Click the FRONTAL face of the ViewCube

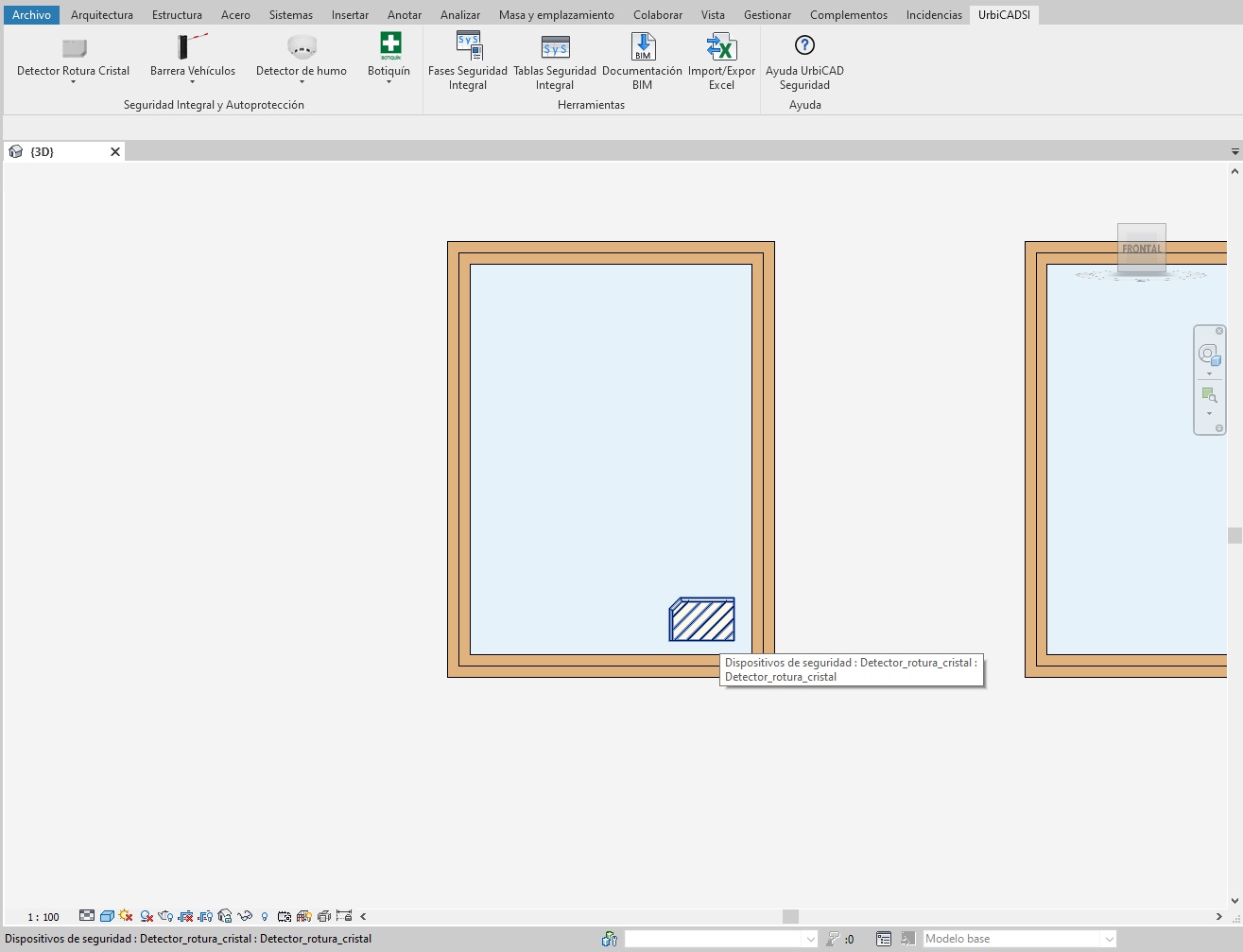[1141, 249]
